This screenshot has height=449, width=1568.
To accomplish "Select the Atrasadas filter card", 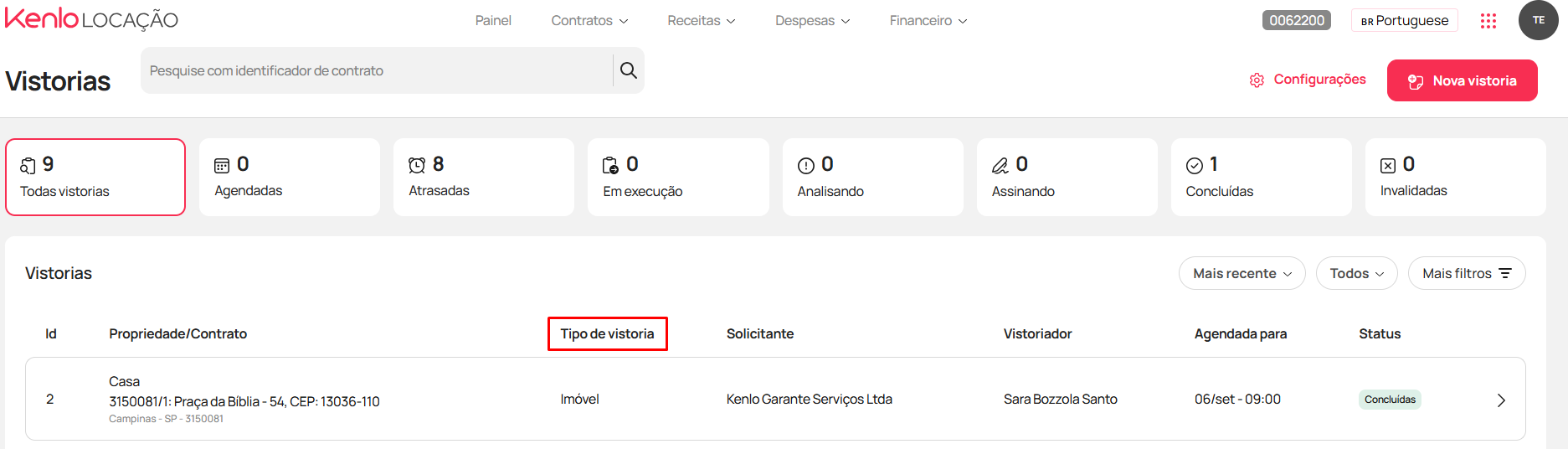I will click(484, 177).
